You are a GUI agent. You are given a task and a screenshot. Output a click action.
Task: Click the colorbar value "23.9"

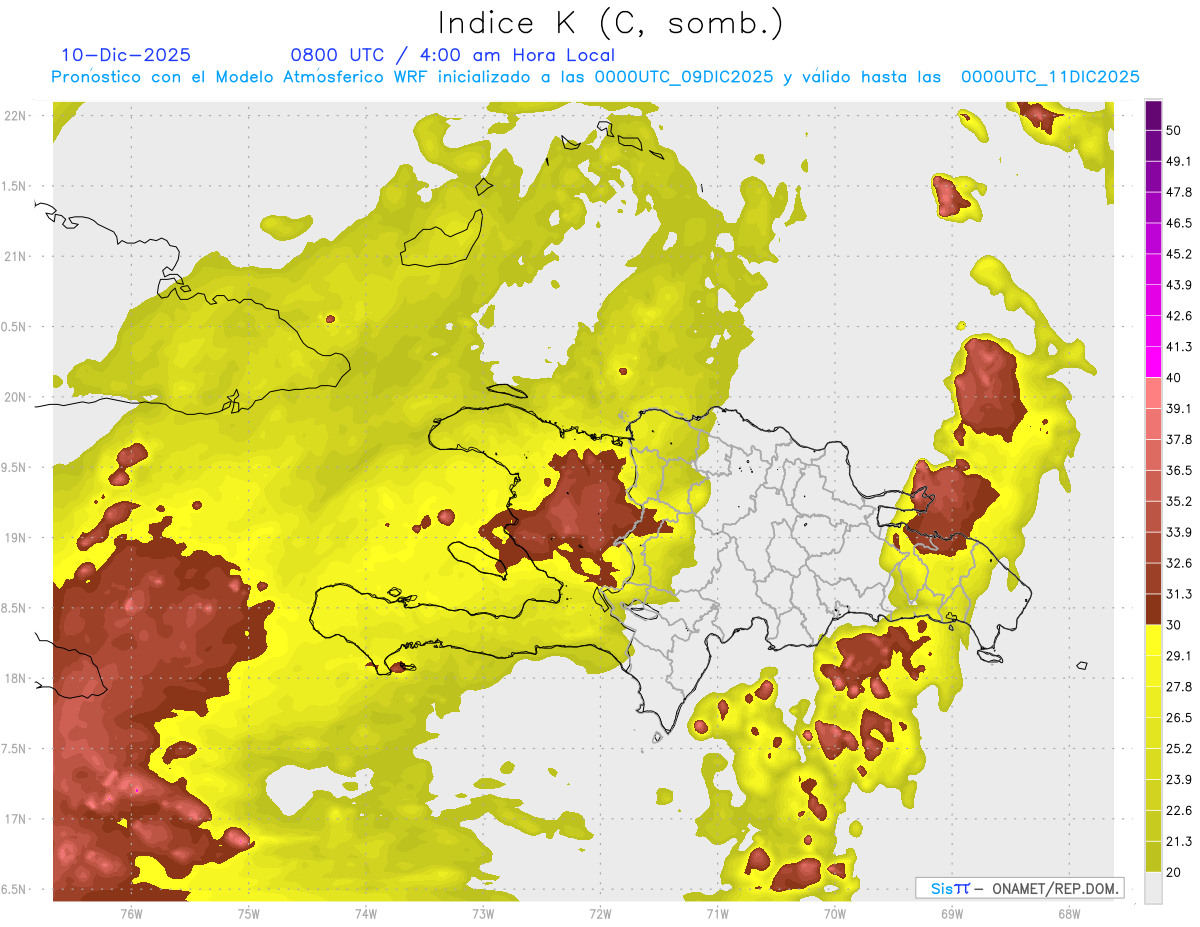(1178, 779)
